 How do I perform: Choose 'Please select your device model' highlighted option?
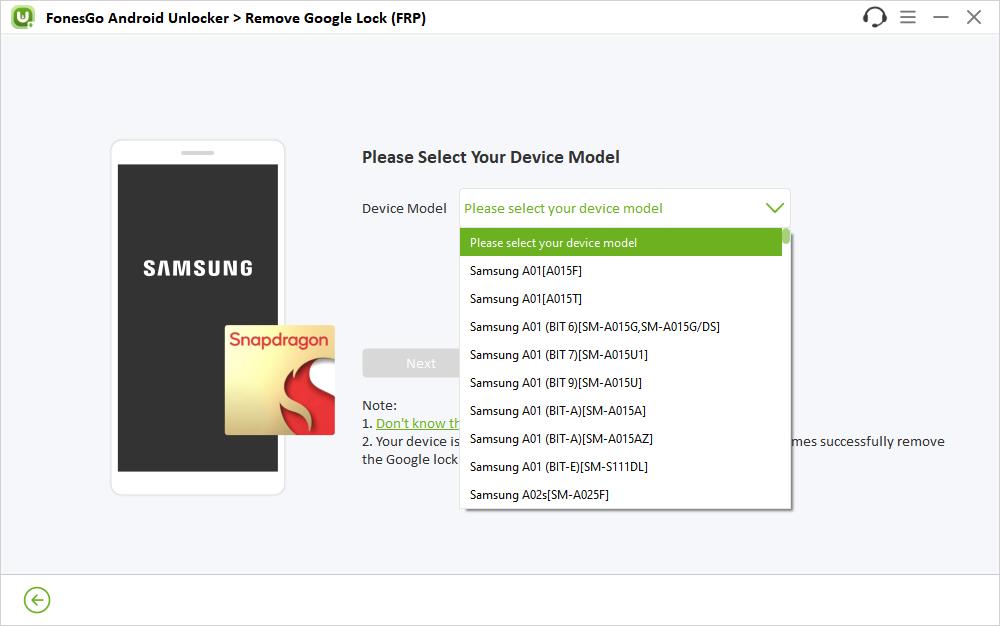(621, 243)
